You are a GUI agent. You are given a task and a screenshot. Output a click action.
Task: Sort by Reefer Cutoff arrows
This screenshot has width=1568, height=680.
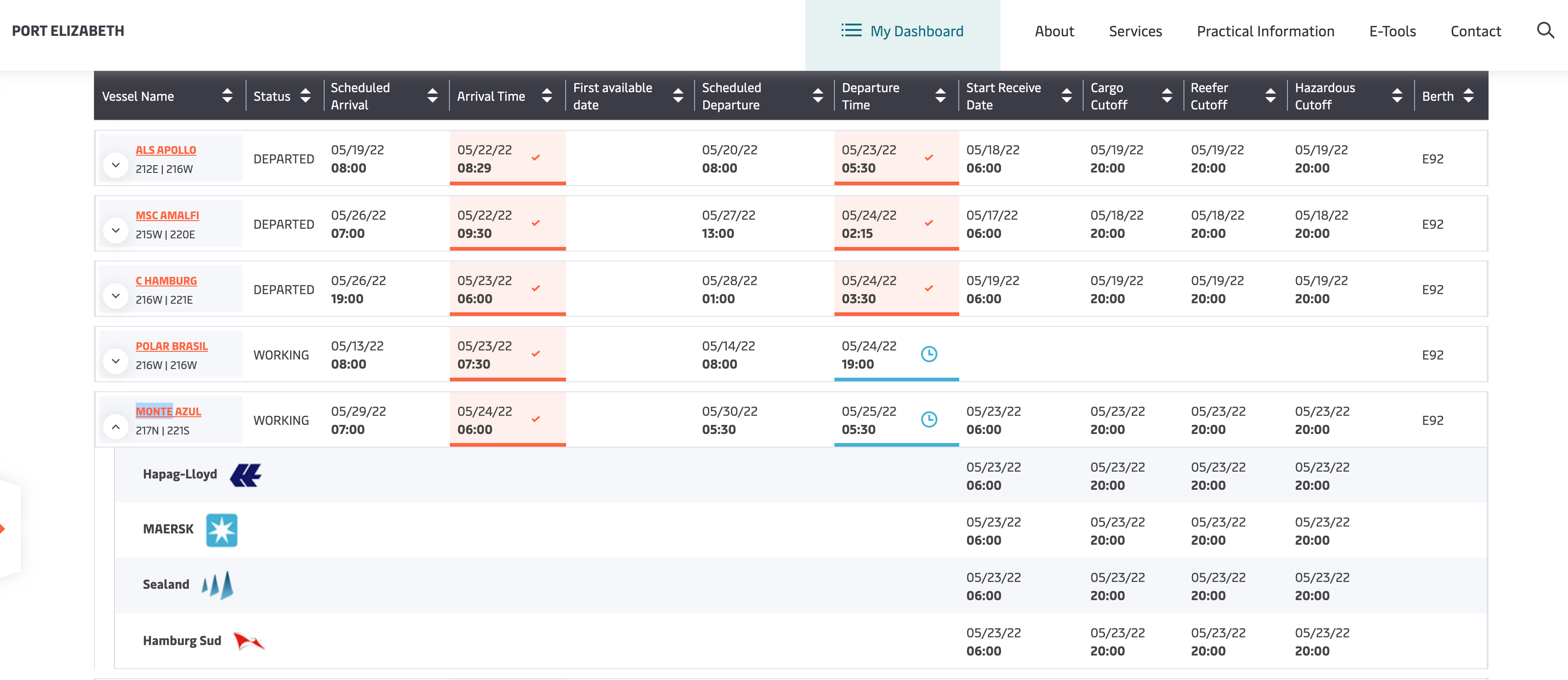[x=1270, y=96]
